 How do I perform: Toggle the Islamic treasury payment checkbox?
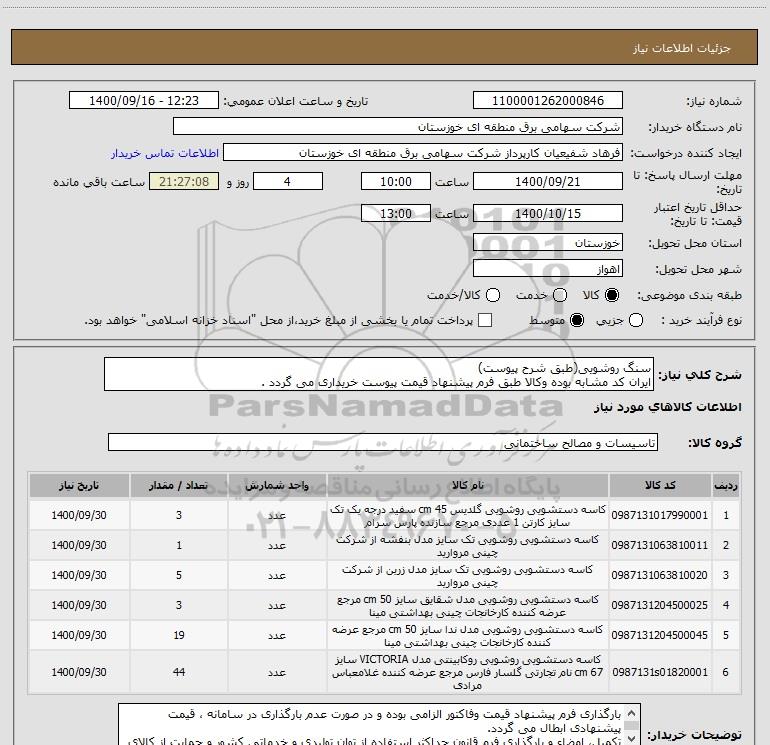click(x=485, y=320)
